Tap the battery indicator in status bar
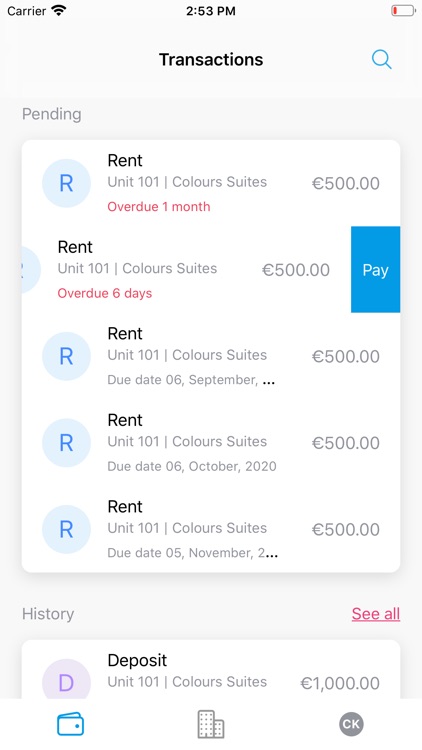Viewport: 422px width, 750px height. pos(403,11)
